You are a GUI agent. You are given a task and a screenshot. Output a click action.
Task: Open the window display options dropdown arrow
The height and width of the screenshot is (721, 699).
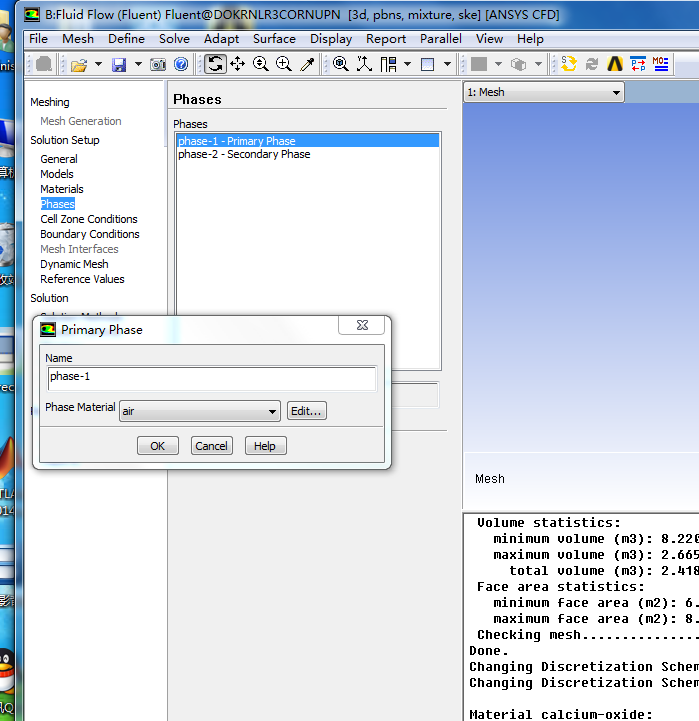point(447,64)
